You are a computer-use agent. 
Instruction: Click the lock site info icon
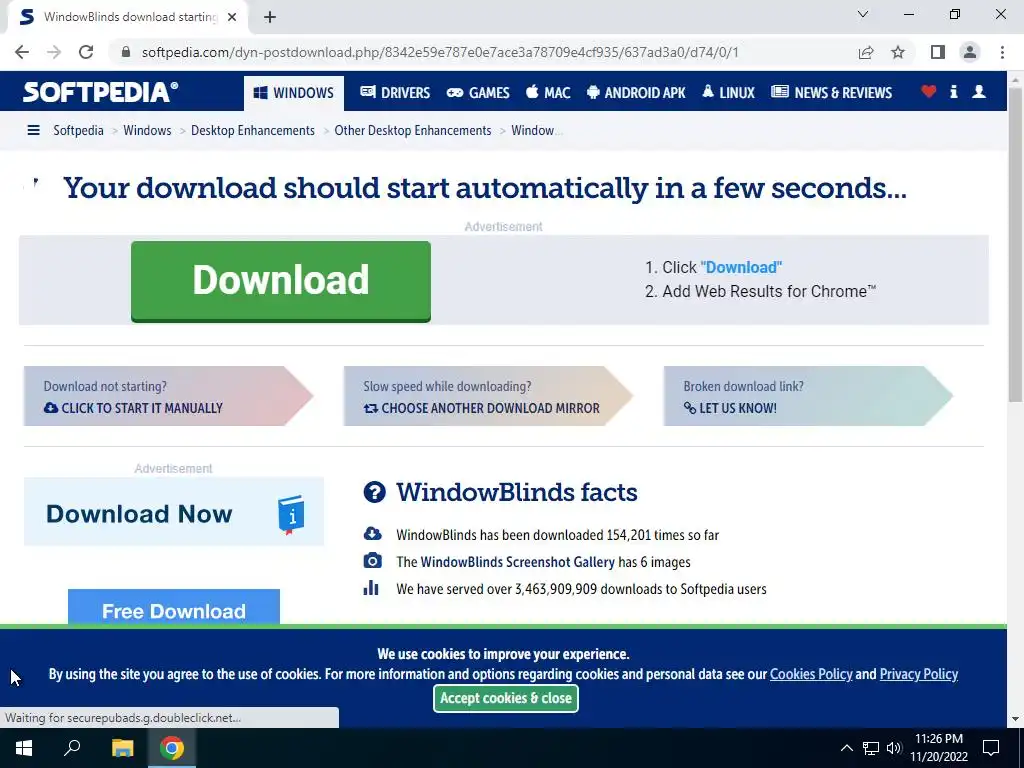coord(127,52)
